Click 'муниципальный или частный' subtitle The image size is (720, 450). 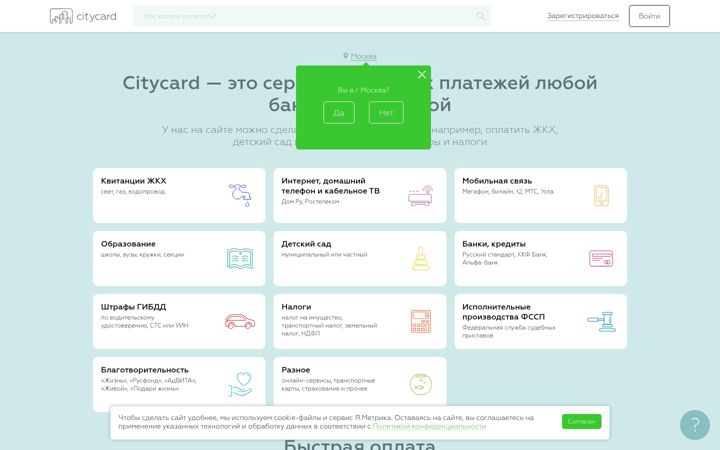coord(324,254)
